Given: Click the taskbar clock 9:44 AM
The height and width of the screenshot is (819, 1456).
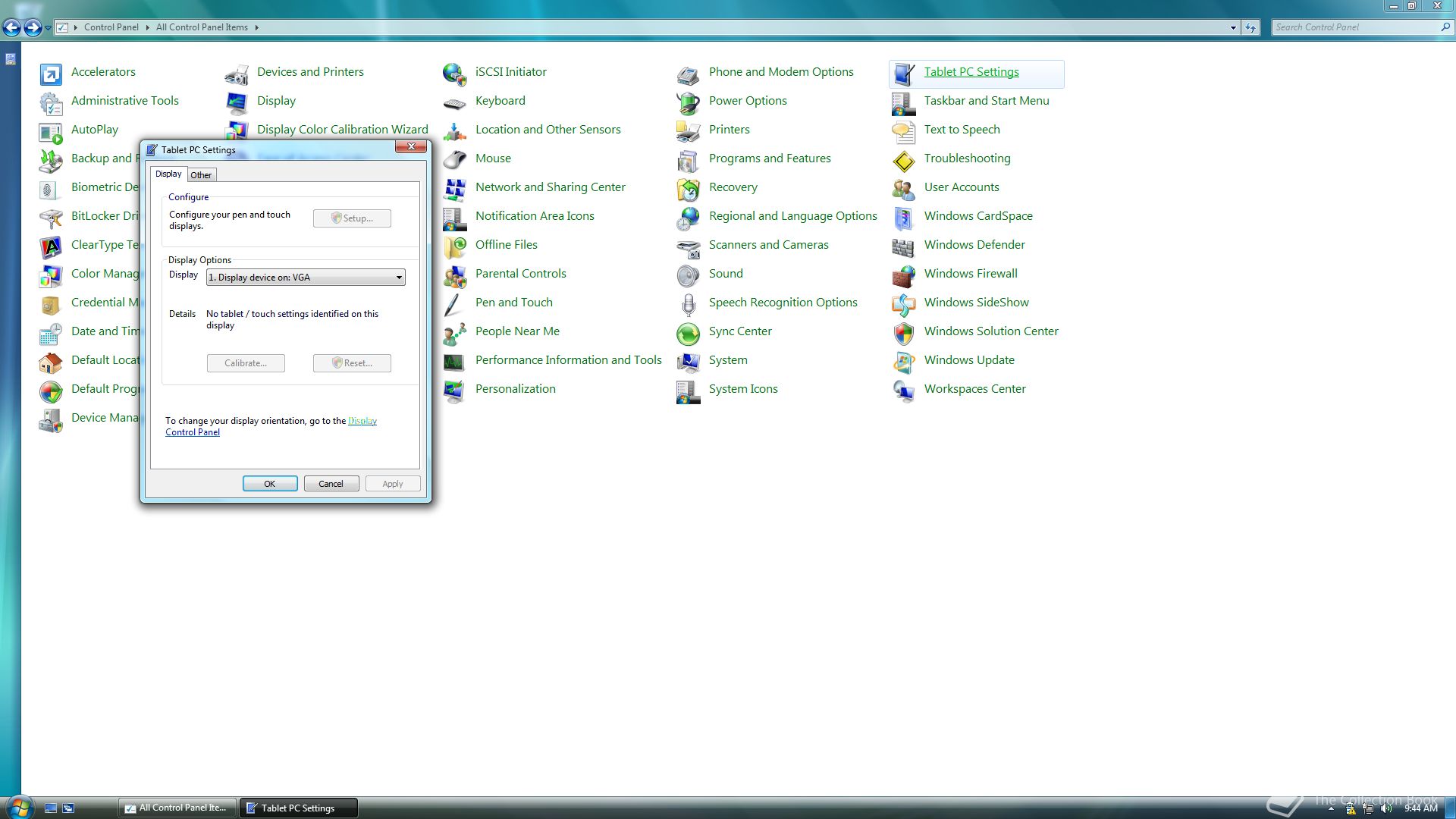Looking at the screenshot, I should click(x=1420, y=808).
